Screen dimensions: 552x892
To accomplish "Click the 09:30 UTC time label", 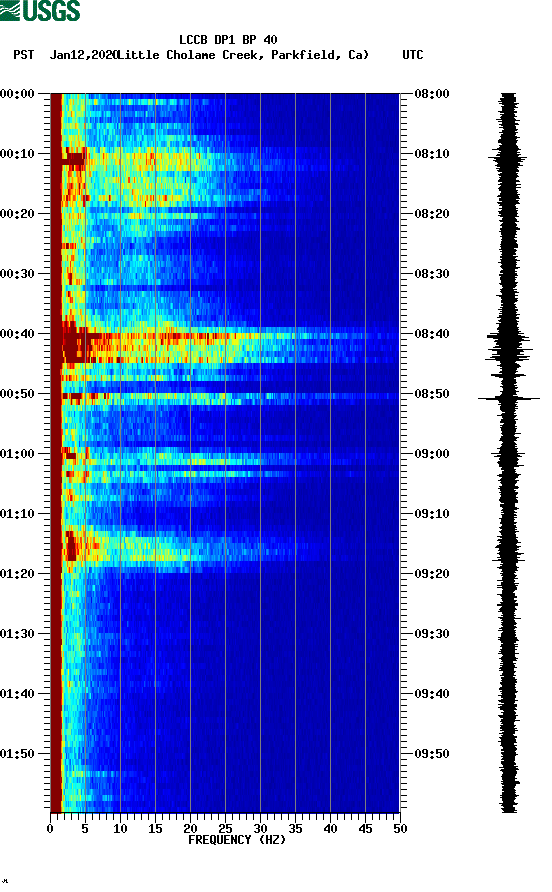I will click(432, 634).
